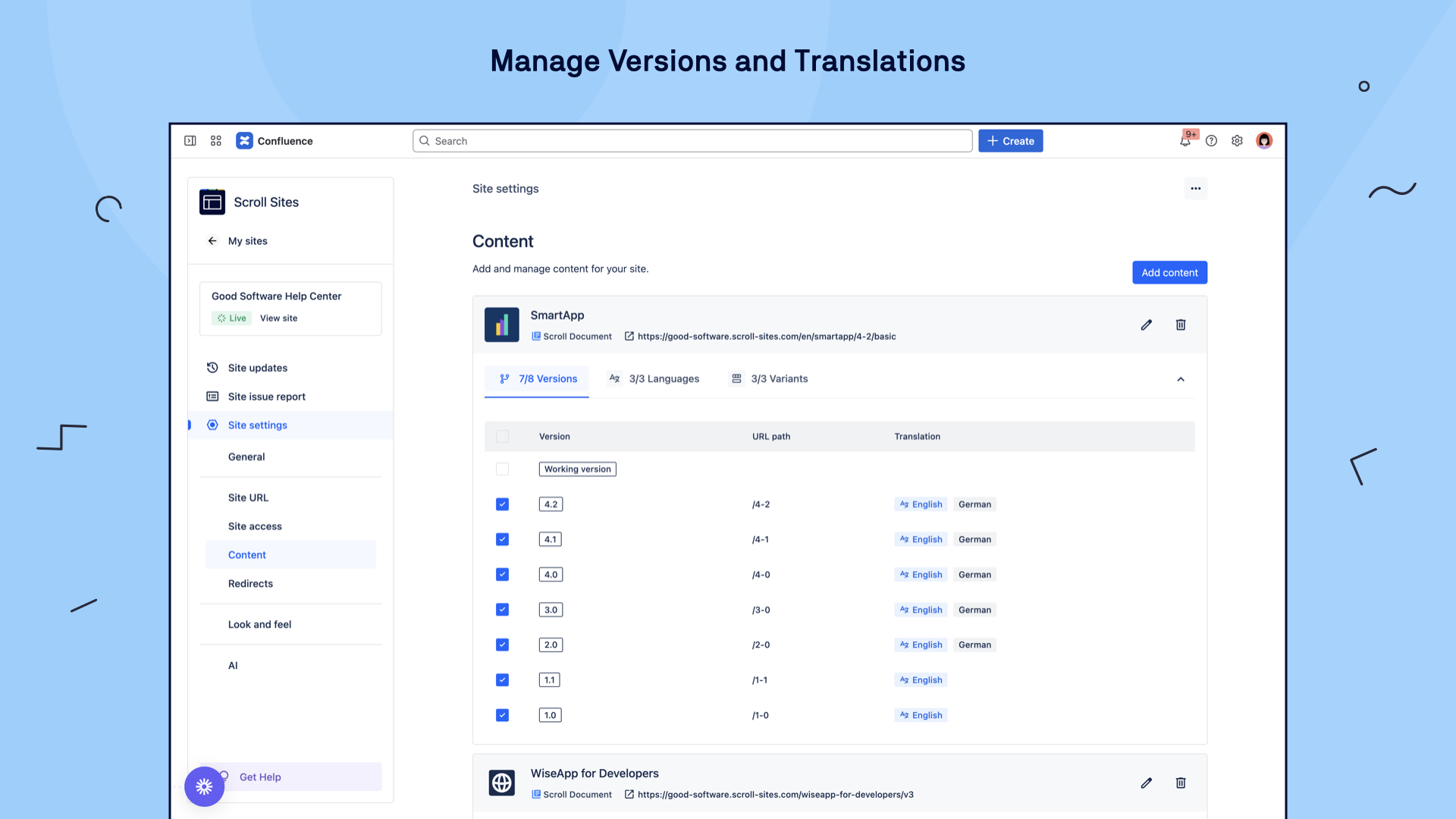
Task: Collapse the SmartApp versions panel chevron
Action: point(1181,379)
